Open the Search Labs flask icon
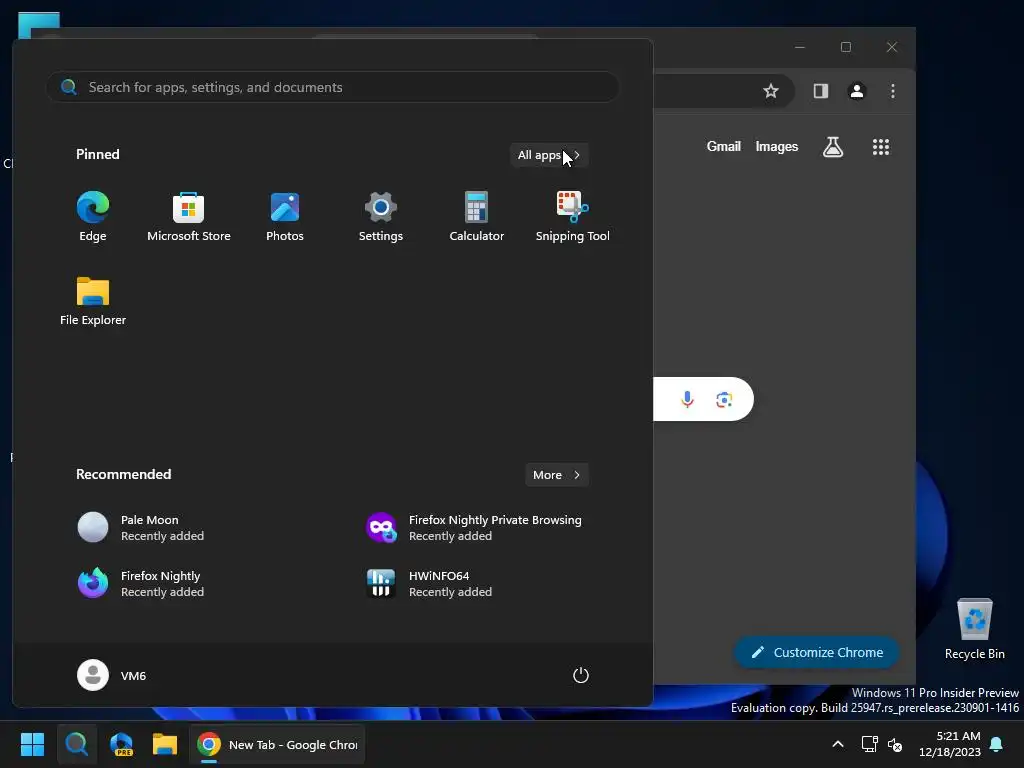 pyautogui.click(x=833, y=147)
